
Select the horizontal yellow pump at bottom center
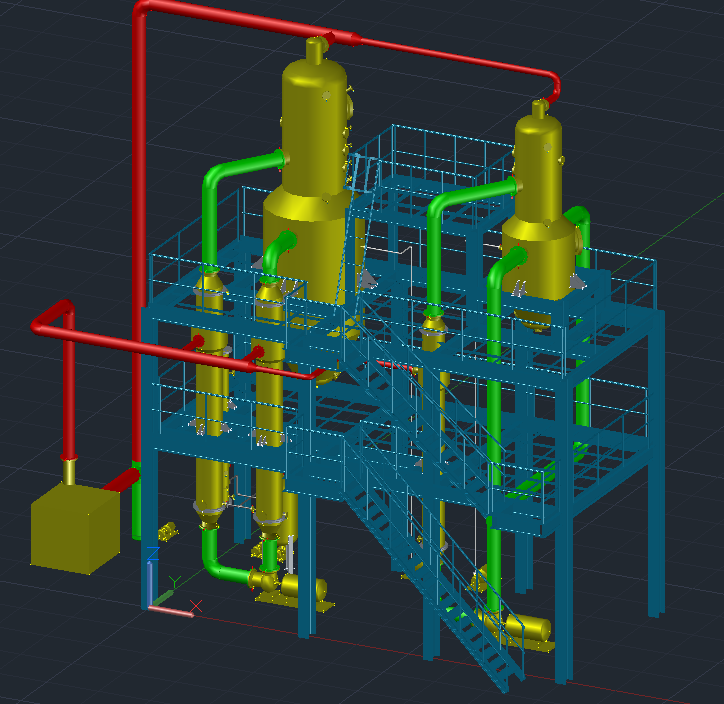point(292,589)
